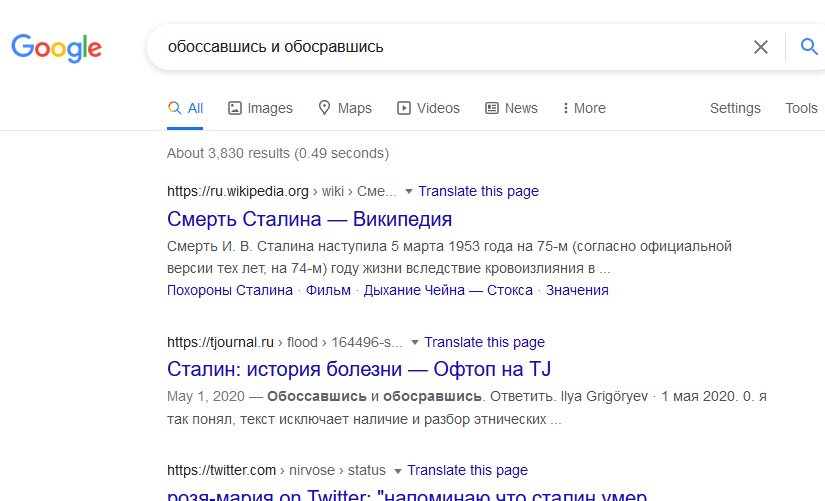Viewport: 825px width, 501px height.
Task: Click the Maps tab pin icon
Action: 325,108
